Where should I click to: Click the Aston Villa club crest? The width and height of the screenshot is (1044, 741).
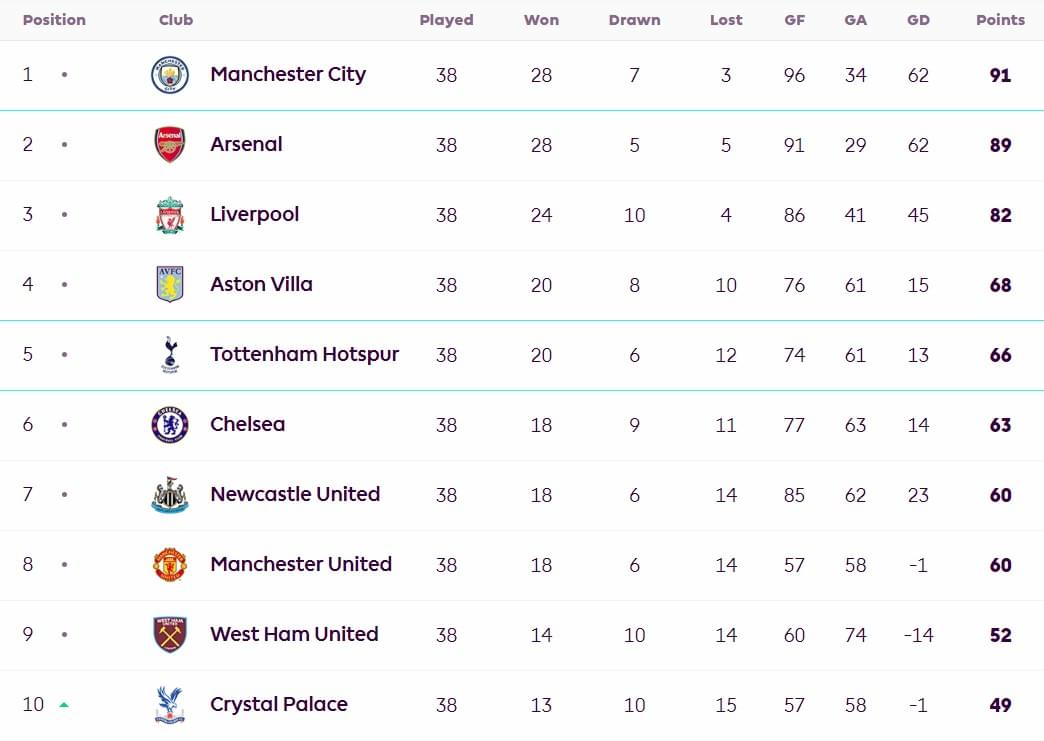tap(170, 284)
